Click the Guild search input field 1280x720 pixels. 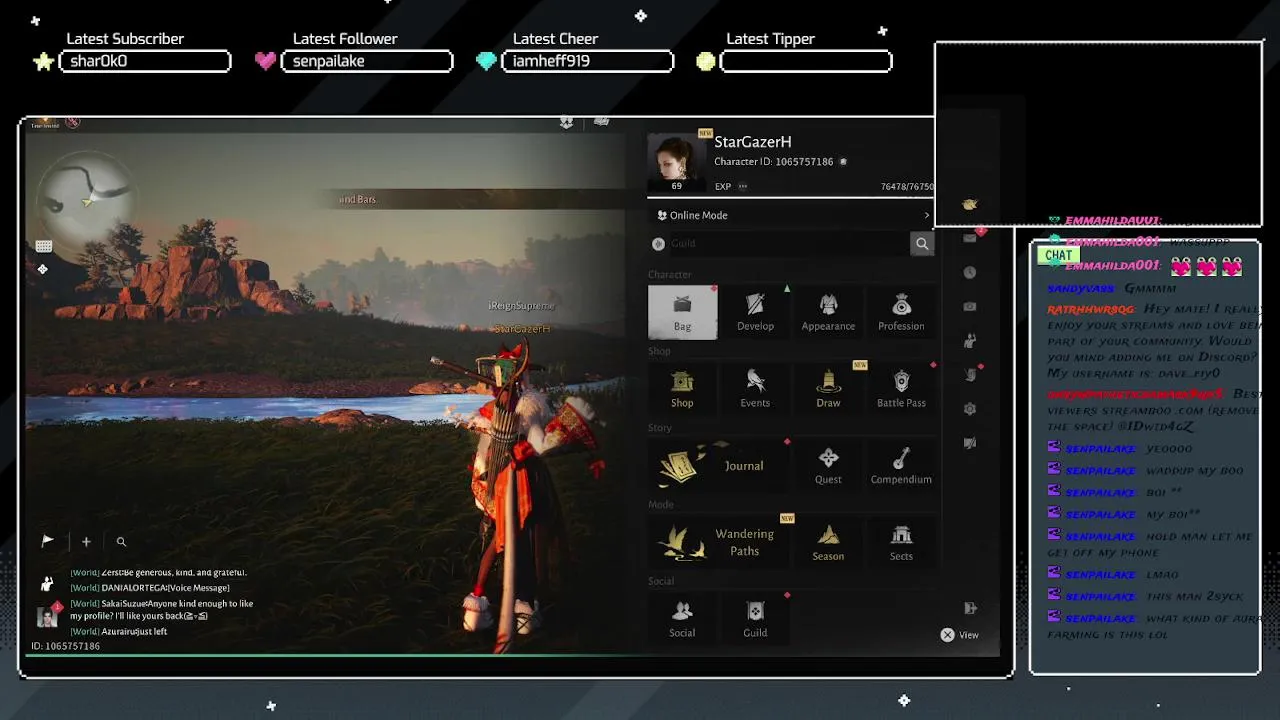point(788,243)
